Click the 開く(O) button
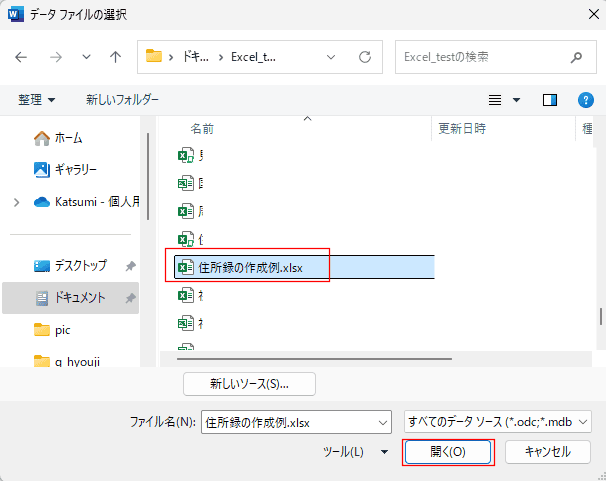The width and height of the screenshot is (606, 481). (448, 452)
